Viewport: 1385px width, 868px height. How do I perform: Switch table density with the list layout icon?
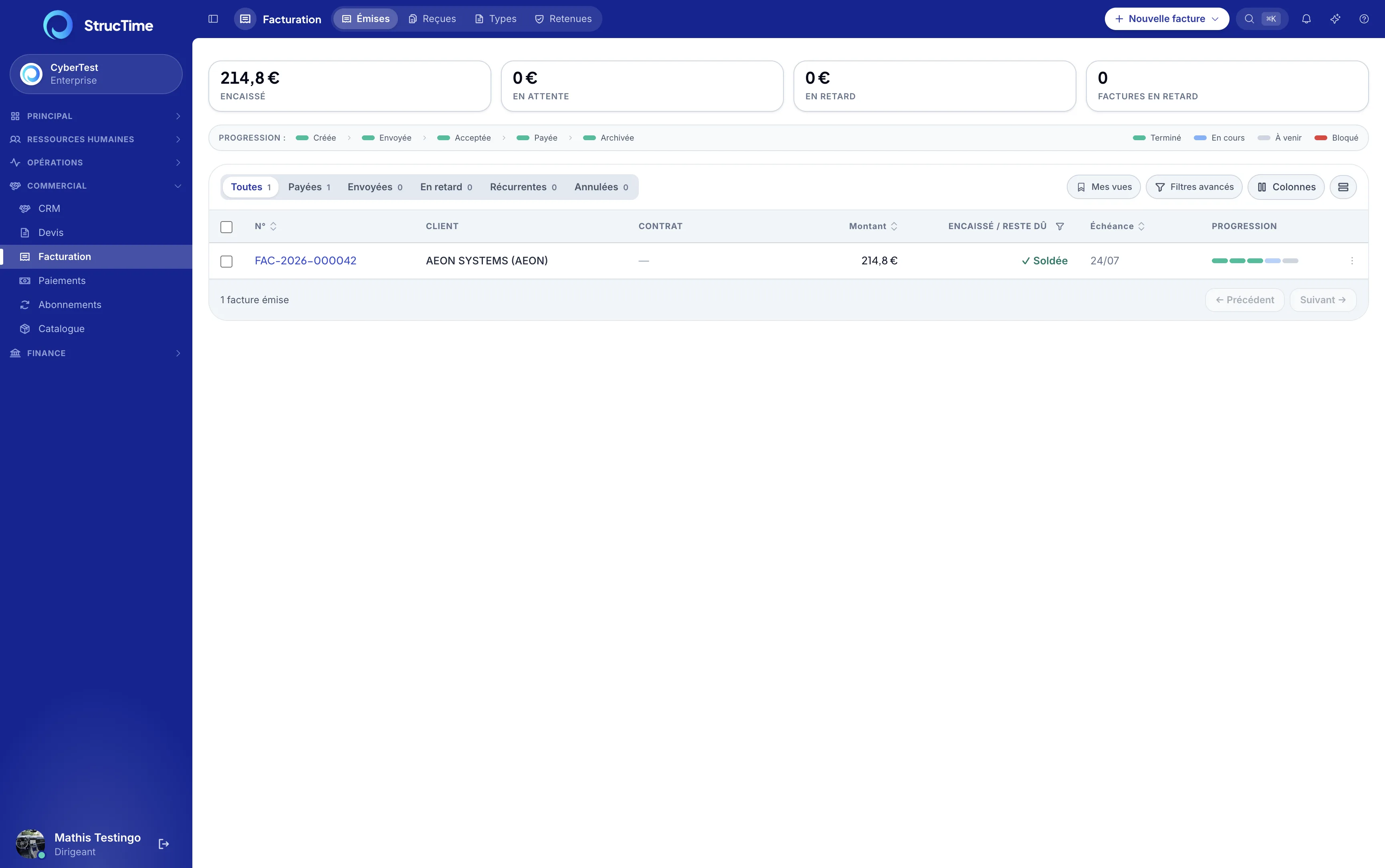[1343, 187]
